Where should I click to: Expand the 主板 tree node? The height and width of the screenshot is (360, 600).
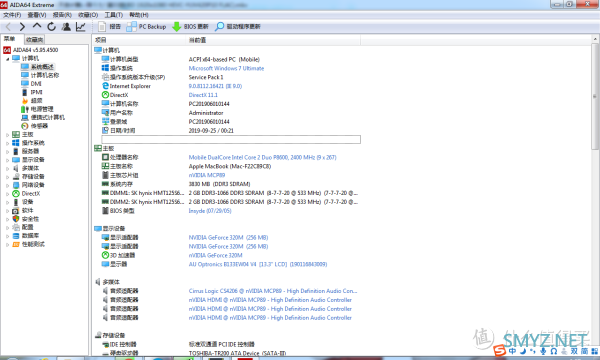7,135
